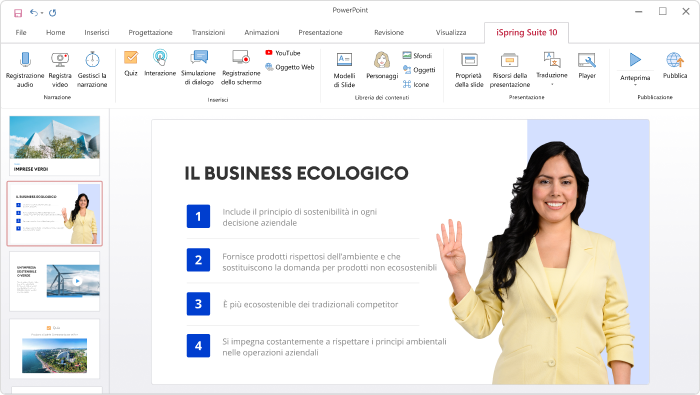The width and height of the screenshot is (700, 395).
Task: Click the Traduzione icon
Action: coord(552,59)
